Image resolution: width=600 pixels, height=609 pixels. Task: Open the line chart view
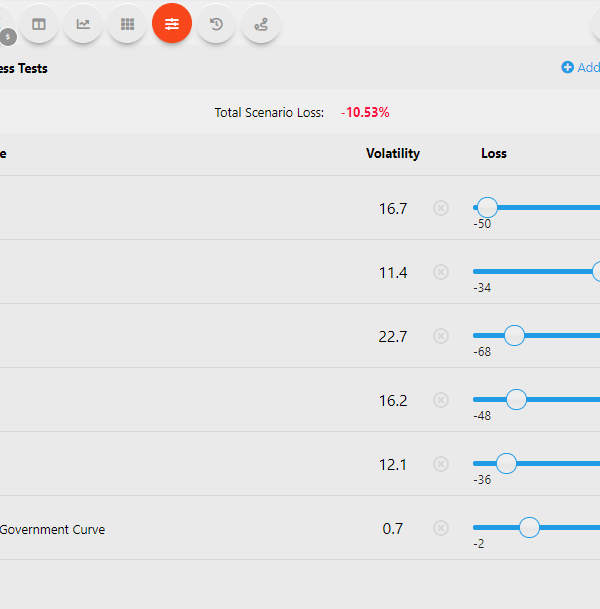click(83, 24)
